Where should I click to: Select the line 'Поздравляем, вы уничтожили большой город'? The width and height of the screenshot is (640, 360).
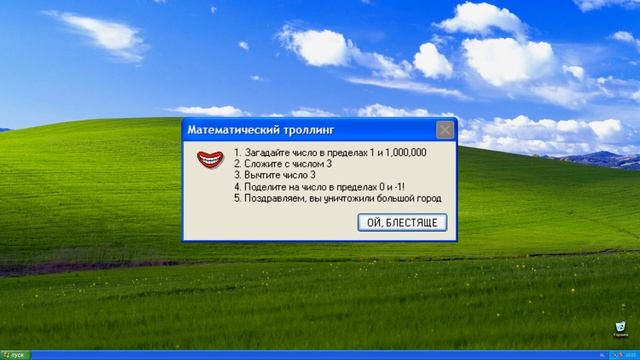click(338, 198)
